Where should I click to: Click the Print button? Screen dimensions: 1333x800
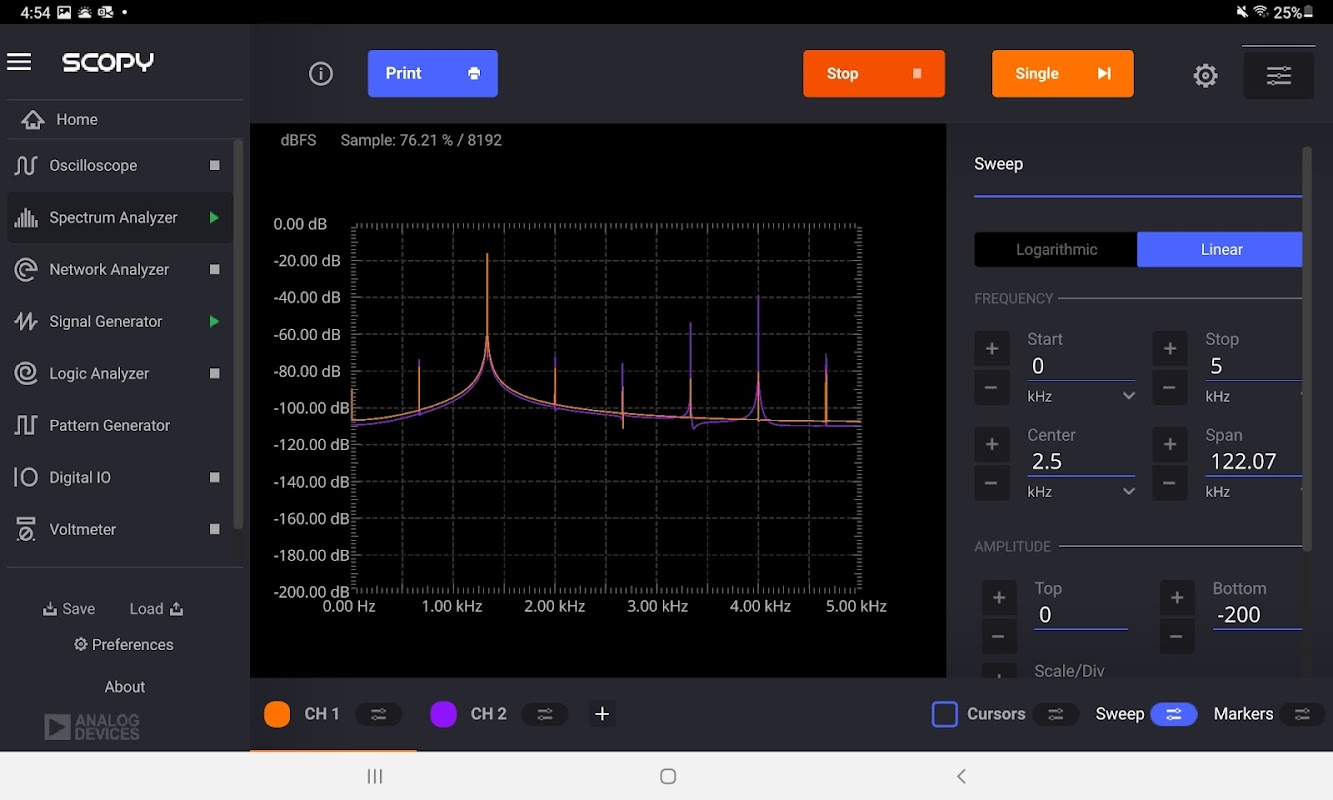(433, 74)
